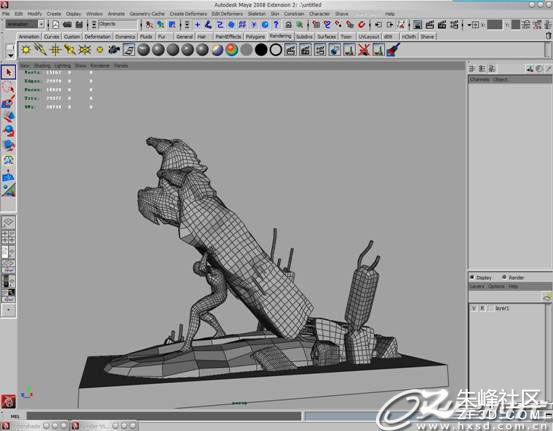
Task: Expand the Objects selection mask dropdown
Action: [117, 24]
